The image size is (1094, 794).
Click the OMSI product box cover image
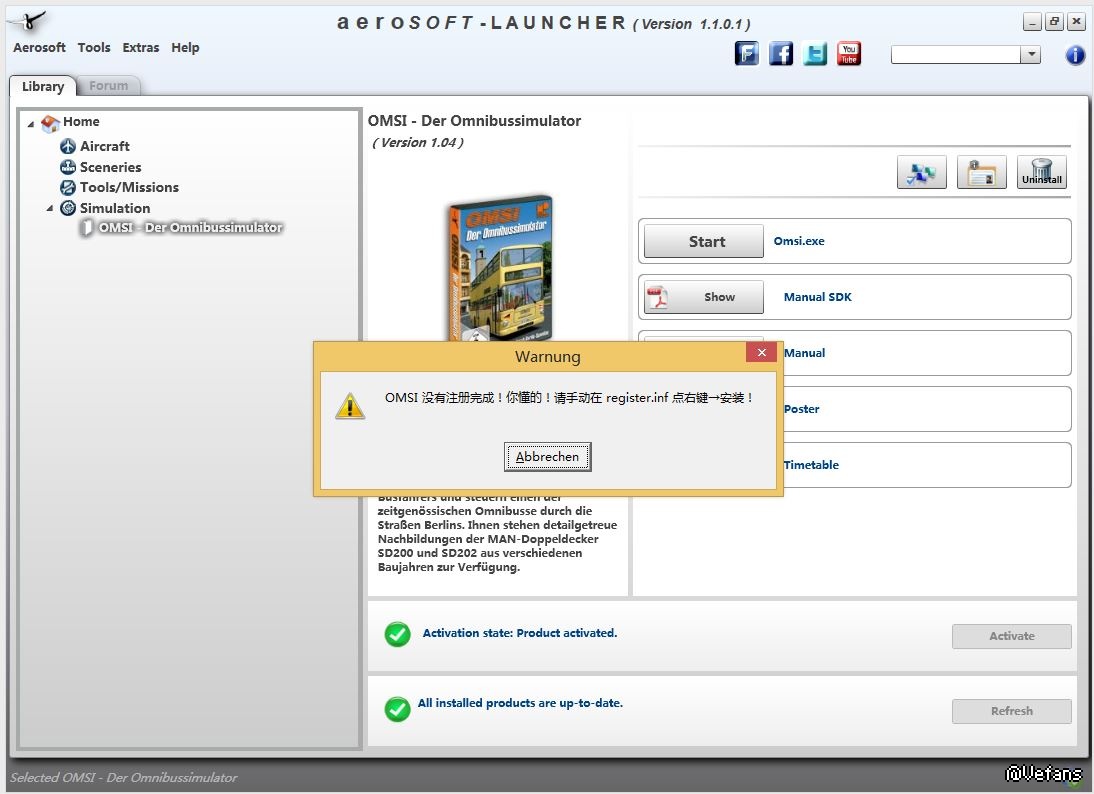[x=500, y=268]
